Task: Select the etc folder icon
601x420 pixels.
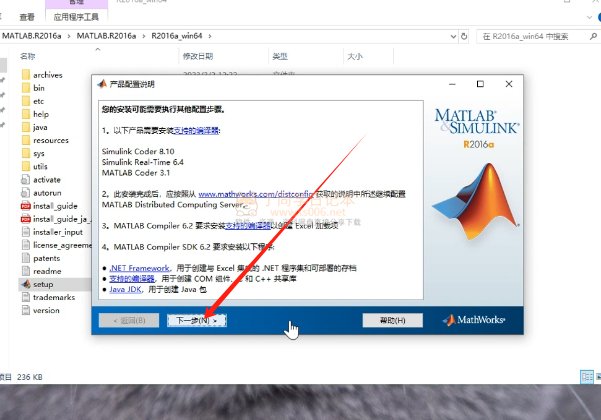Action: tap(26, 101)
